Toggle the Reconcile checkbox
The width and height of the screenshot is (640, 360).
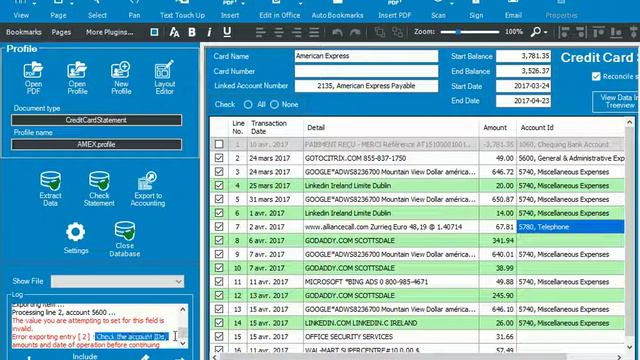coord(596,76)
